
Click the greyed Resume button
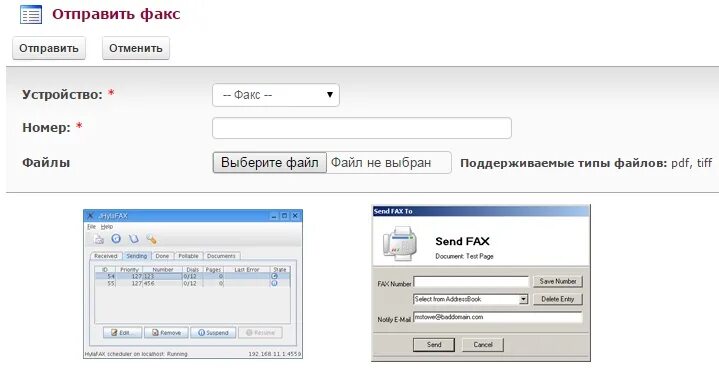tap(260, 333)
